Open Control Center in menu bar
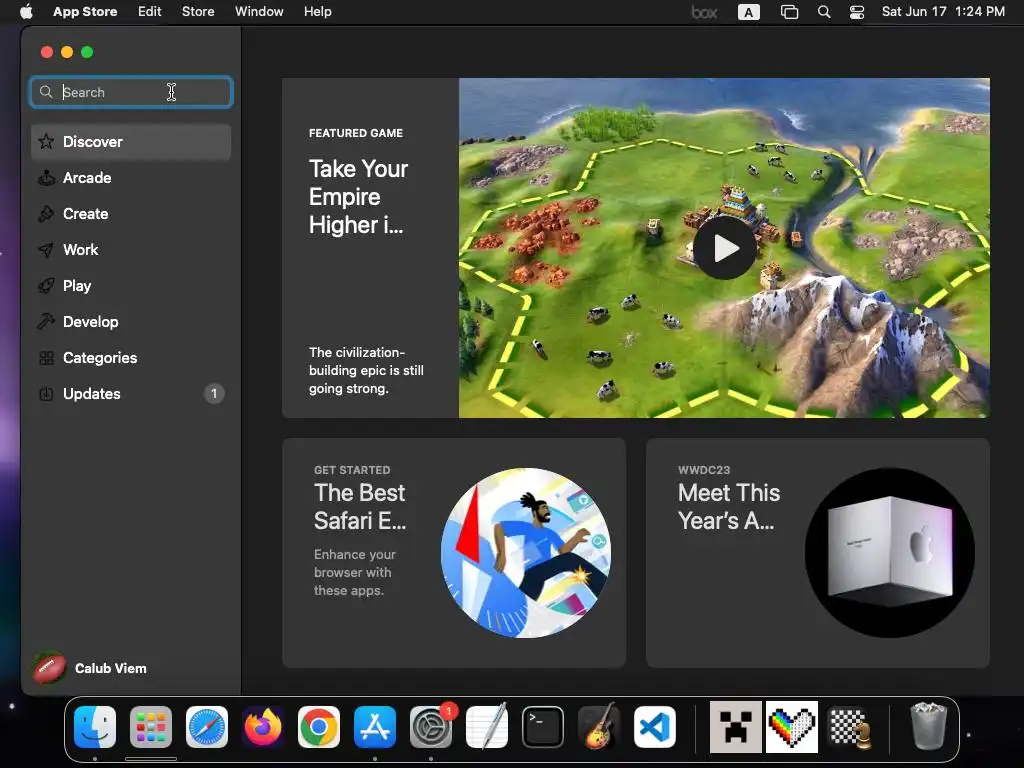Viewport: 1024px width, 768px height. pos(857,12)
